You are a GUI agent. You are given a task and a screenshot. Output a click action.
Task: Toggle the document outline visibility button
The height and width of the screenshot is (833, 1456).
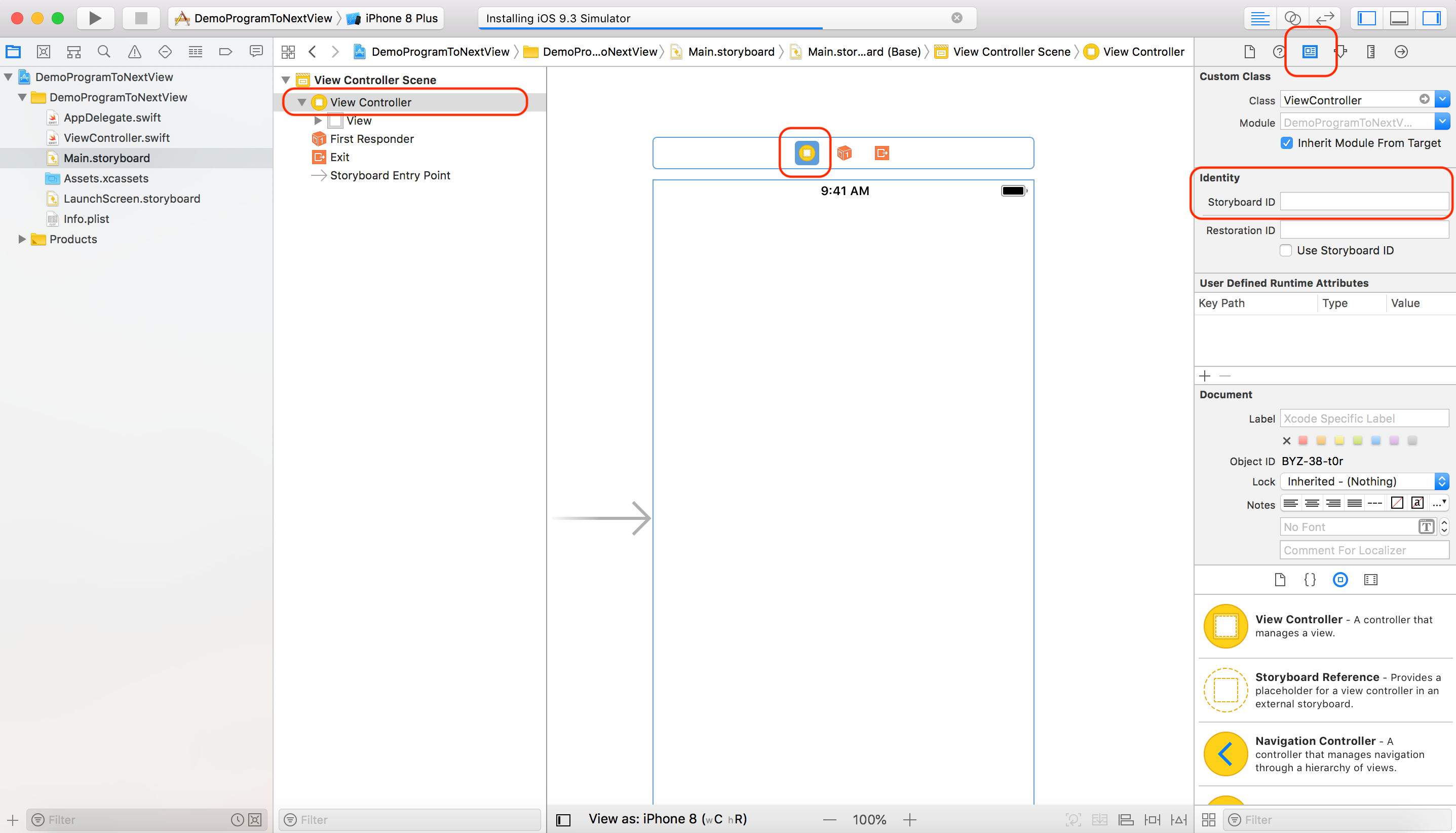[x=563, y=820]
